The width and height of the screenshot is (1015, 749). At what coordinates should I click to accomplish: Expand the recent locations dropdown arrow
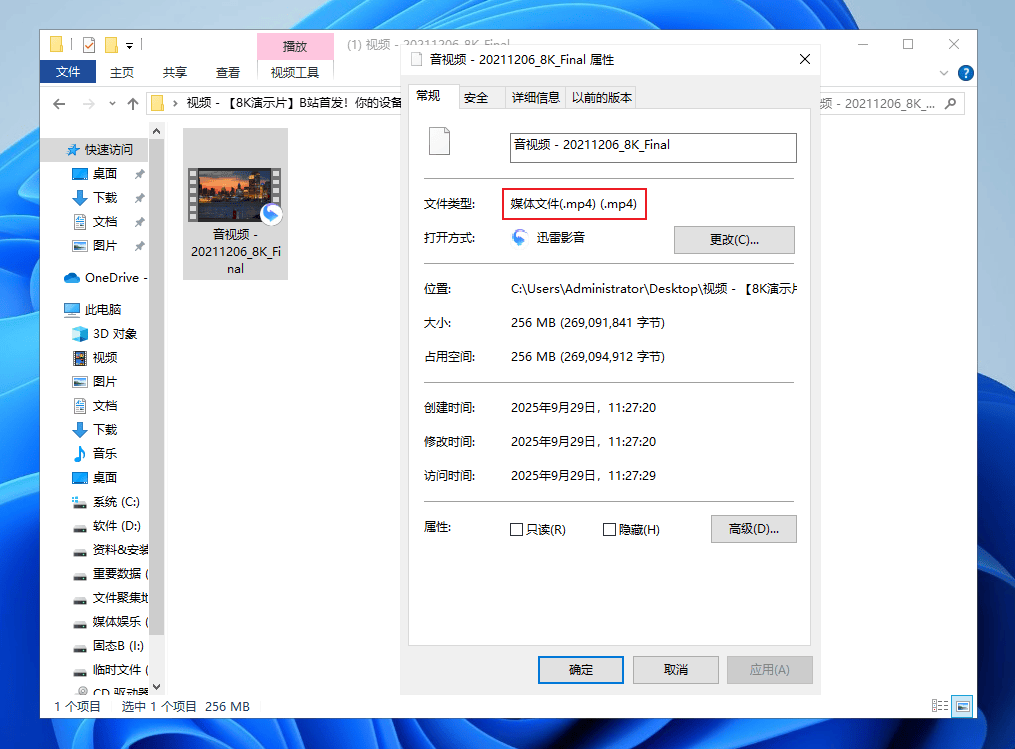pos(112,105)
